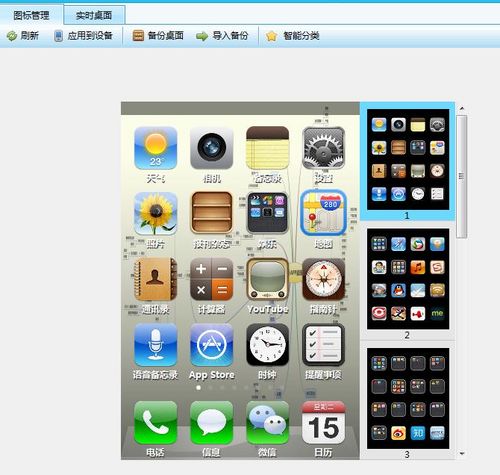
Task: Select the Contacts 通讯录 icon
Action: tap(156, 279)
